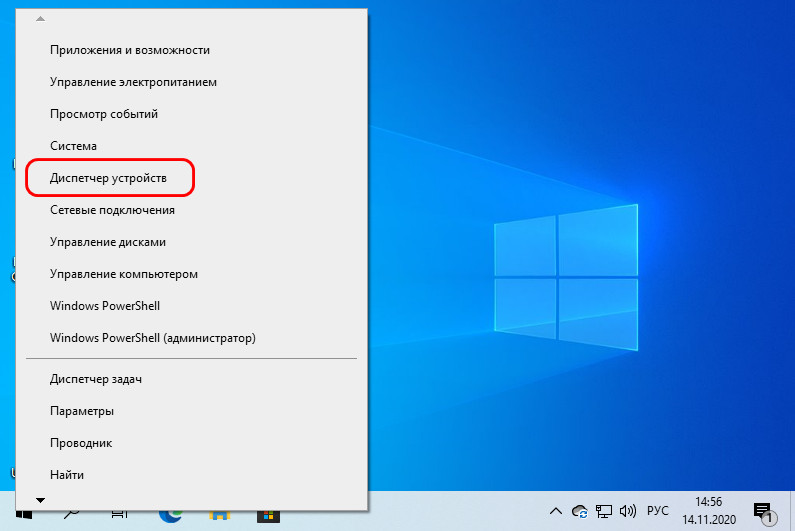
Task: Open the clock showing 14:56 14.11.2020
Action: tap(708, 511)
